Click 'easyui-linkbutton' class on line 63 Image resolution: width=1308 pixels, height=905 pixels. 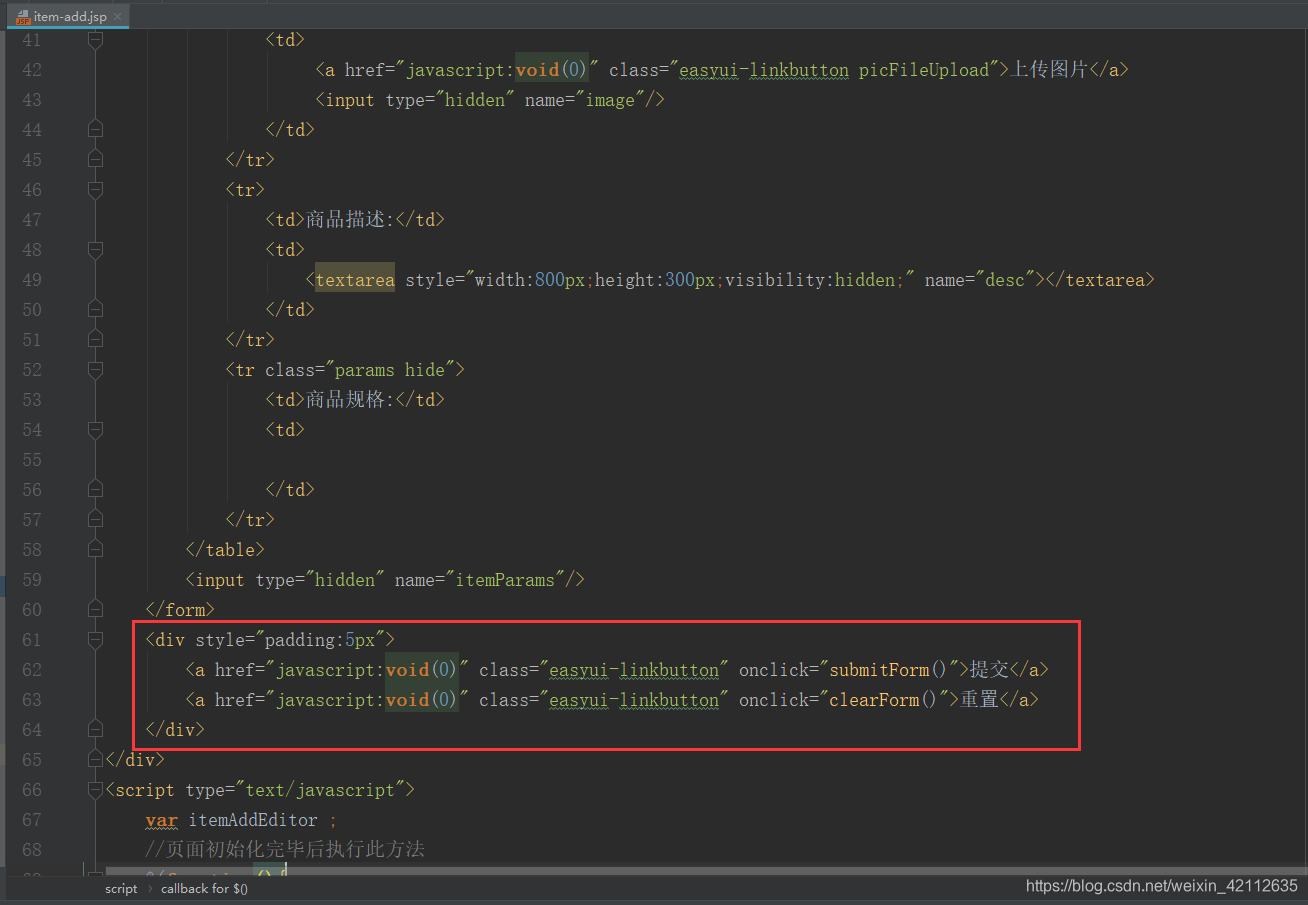tap(634, 700)
